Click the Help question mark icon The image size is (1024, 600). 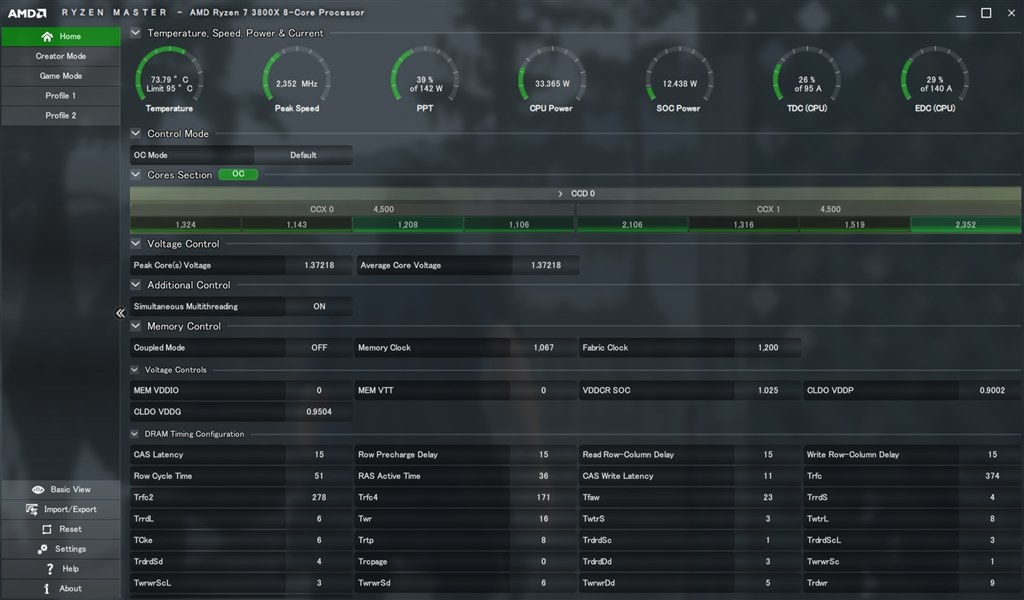pos(50,569)
